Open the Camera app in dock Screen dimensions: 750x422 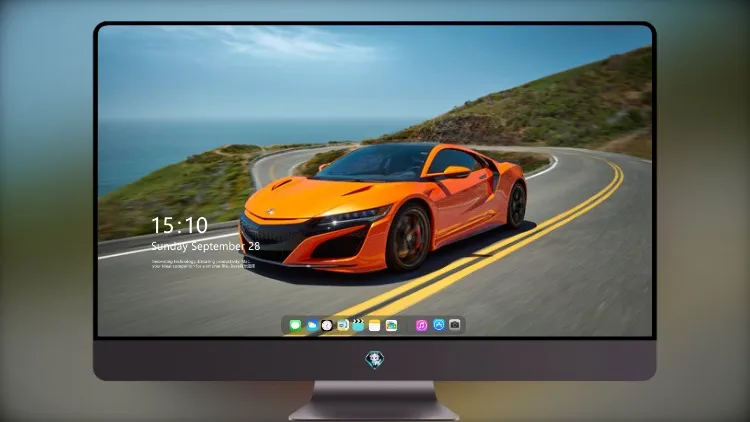[455, 325]
